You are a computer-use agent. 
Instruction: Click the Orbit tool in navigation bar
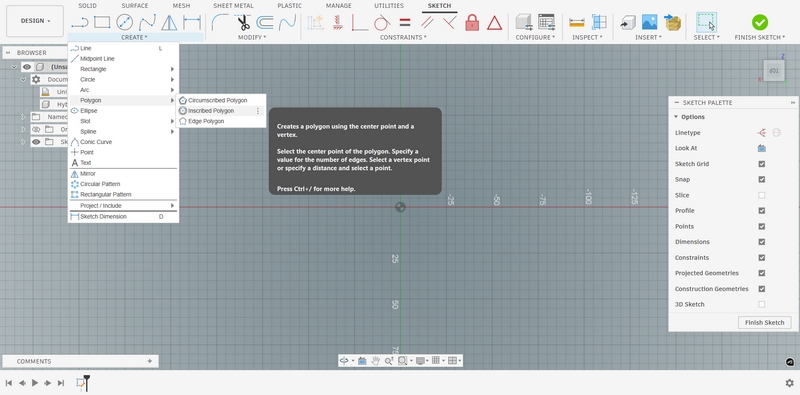coord(344,361)
